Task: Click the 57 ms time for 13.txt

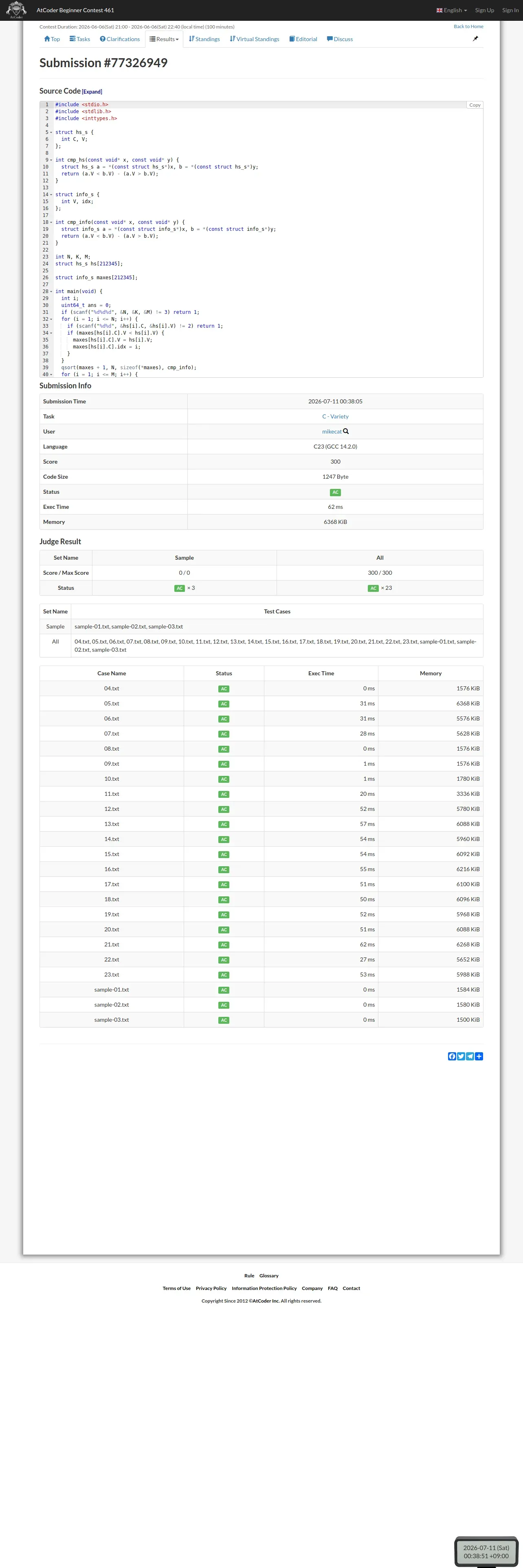Action: click(x=367, y=824)
